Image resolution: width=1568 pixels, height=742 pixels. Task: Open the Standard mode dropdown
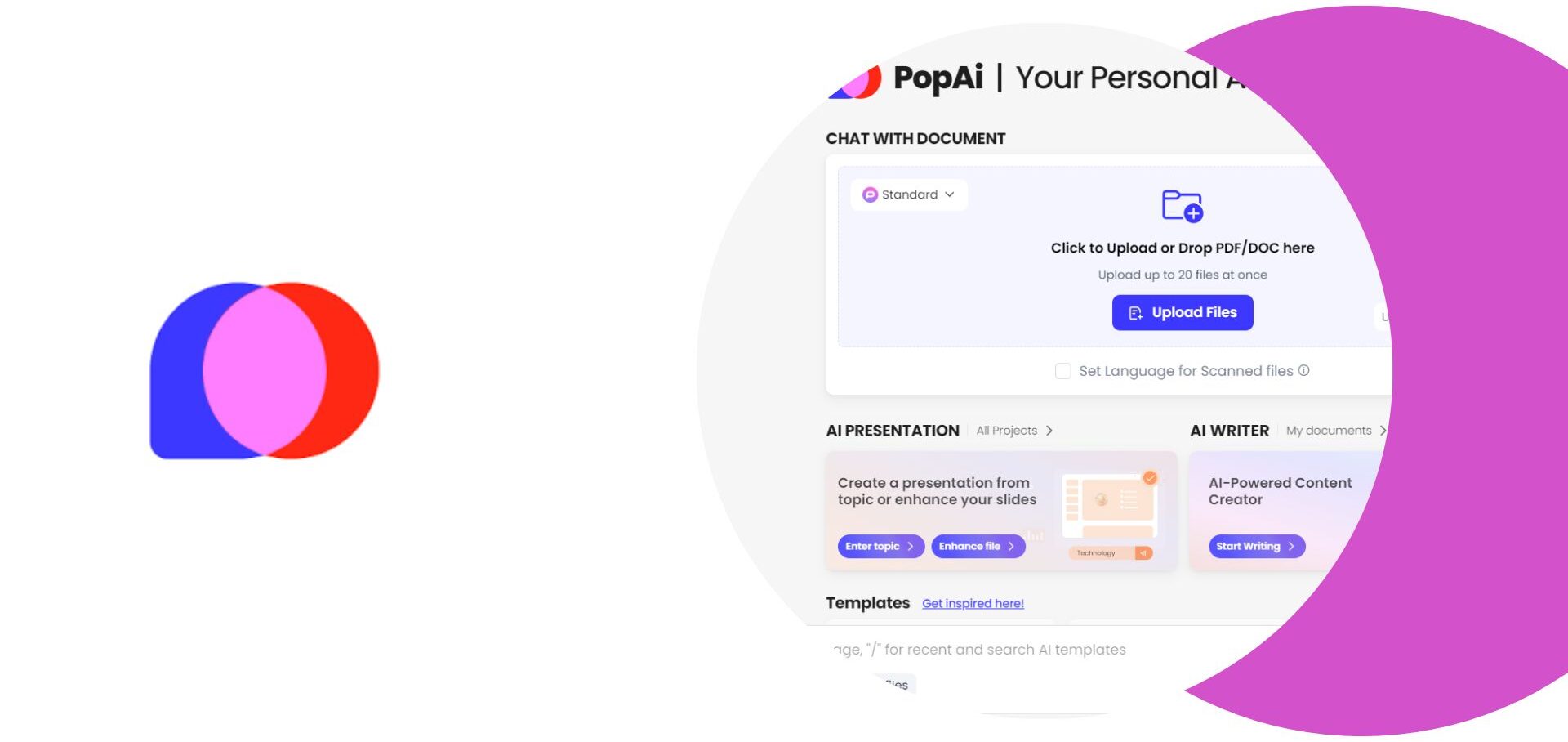[909, 194]
